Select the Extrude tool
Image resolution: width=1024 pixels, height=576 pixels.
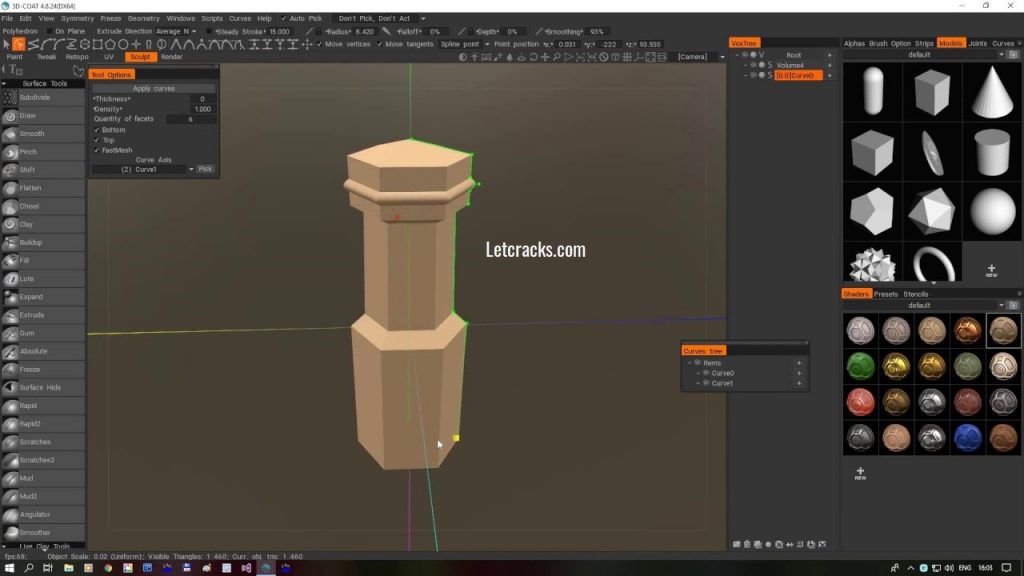[43, 315]
